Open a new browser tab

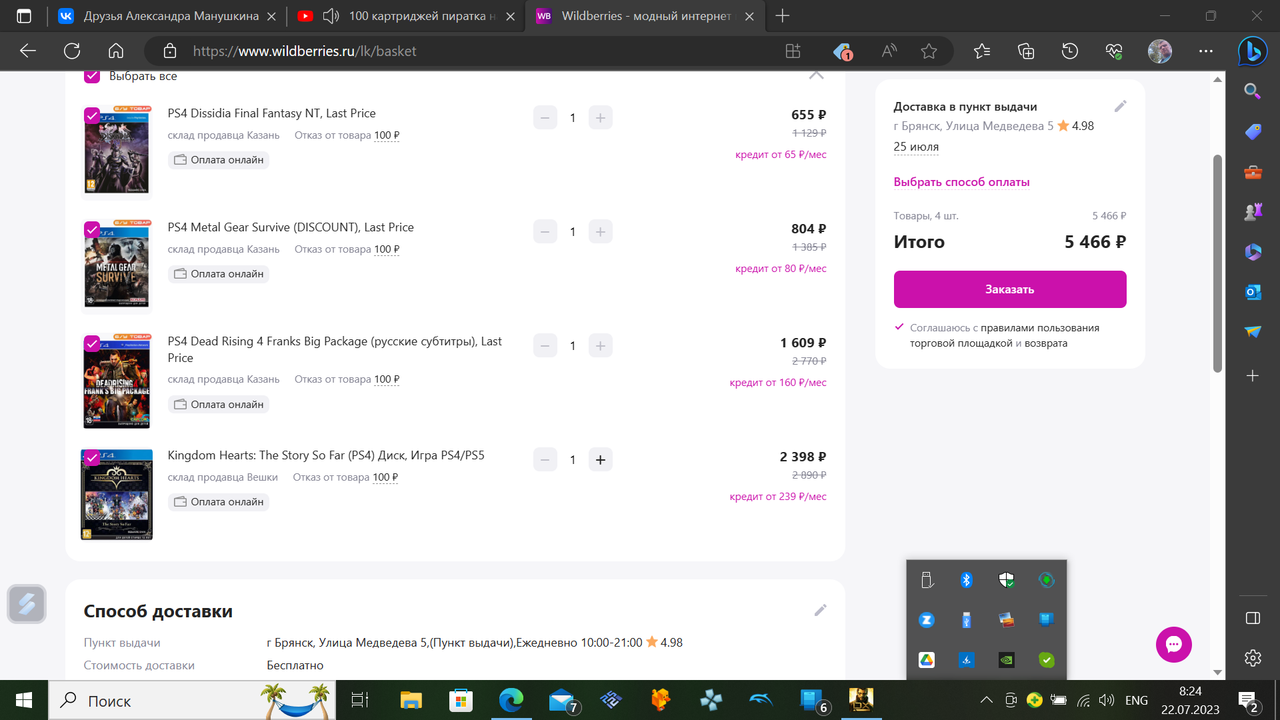pyautogui.click(x=783, y=16)
